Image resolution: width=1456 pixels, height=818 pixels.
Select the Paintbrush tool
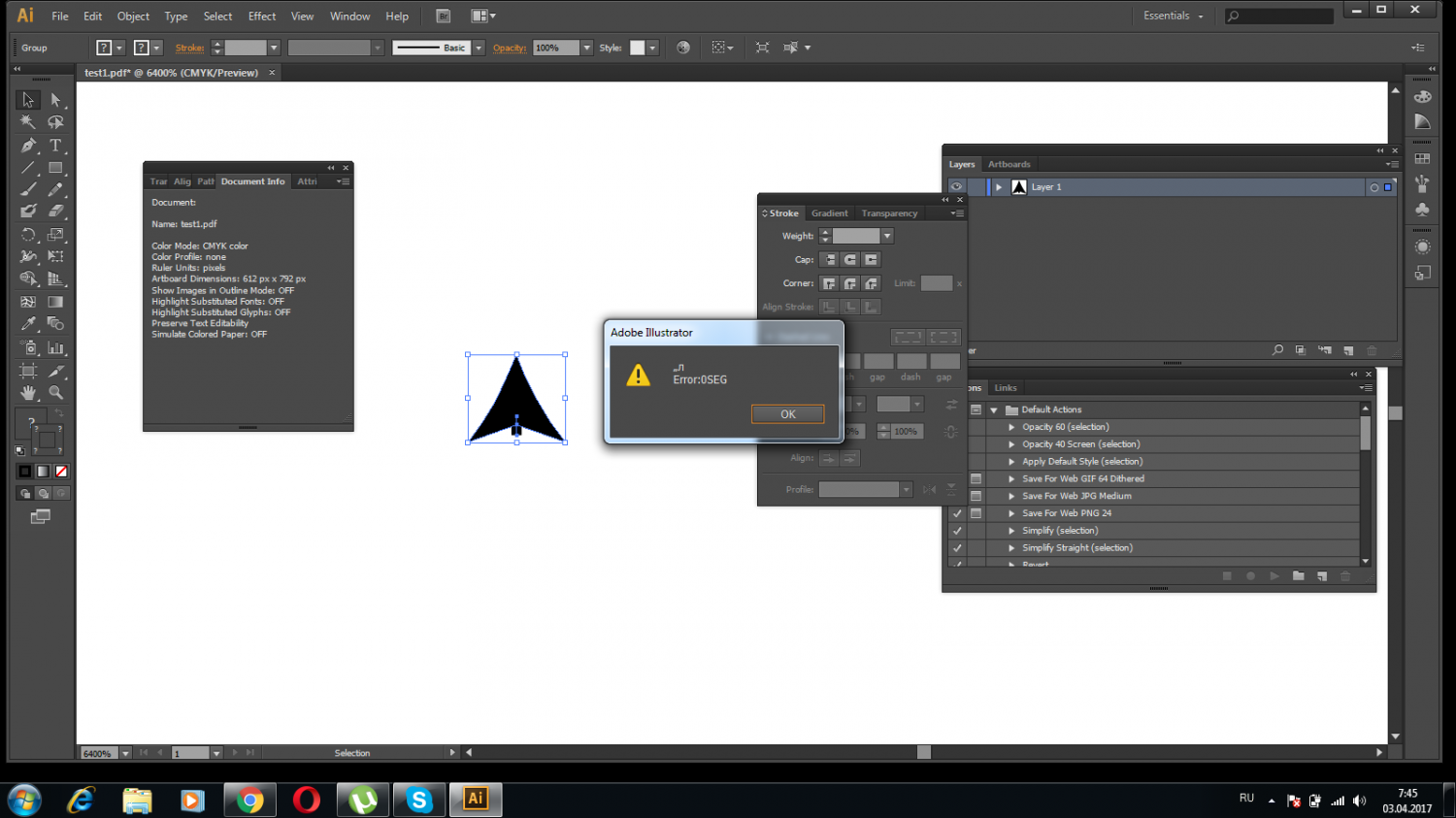click(x=28, y=189)
